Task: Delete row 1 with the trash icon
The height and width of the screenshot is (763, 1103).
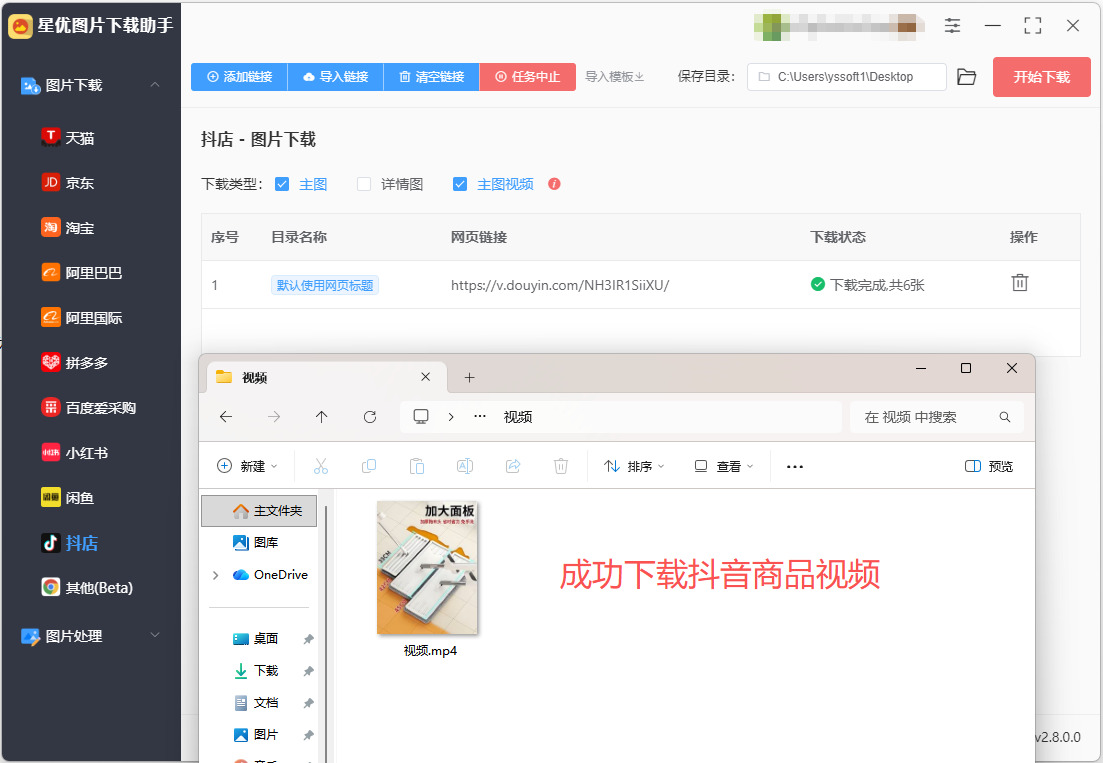Action: point(1020,283)
